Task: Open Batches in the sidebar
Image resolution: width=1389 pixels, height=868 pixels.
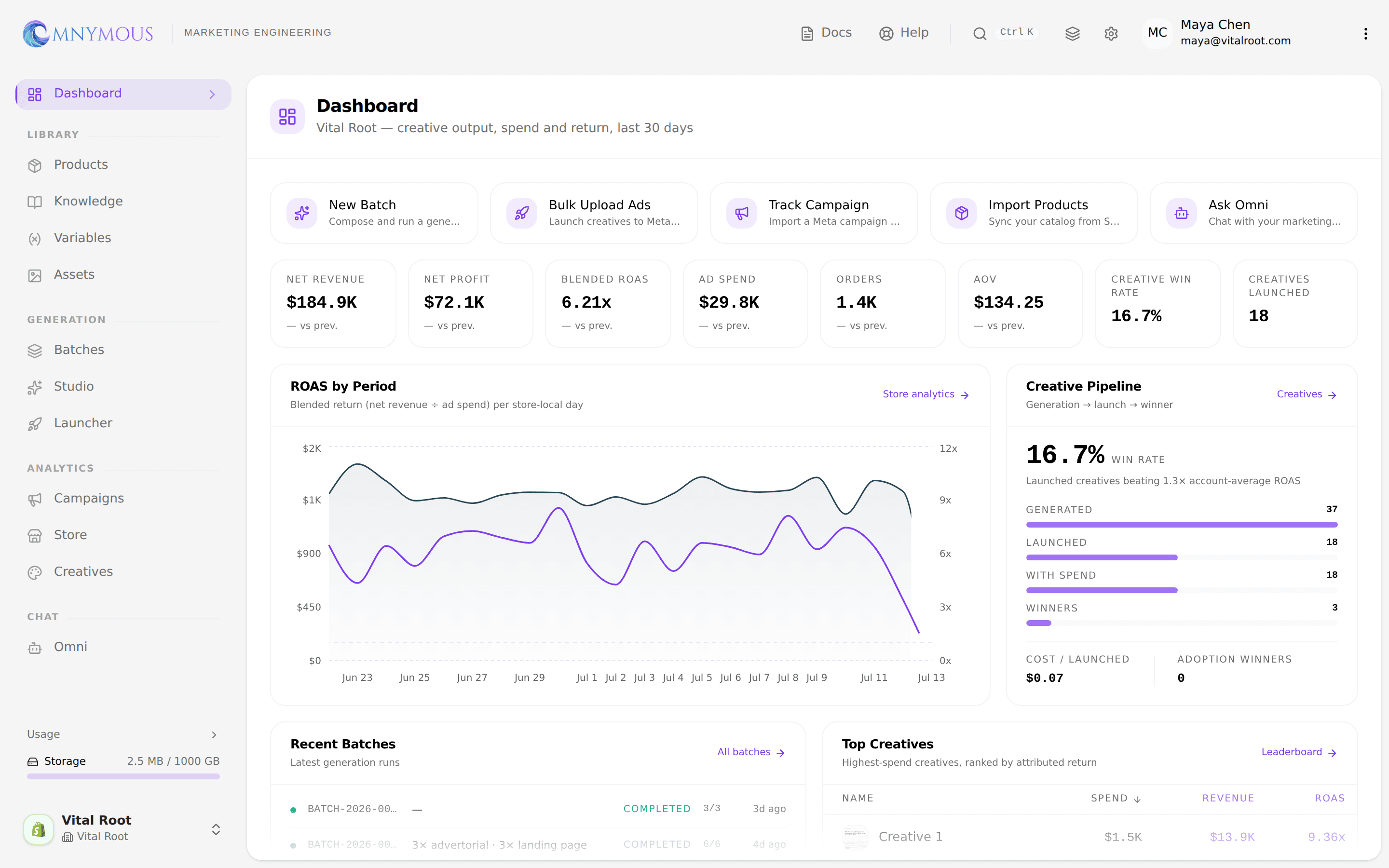Action: point(123,350)
